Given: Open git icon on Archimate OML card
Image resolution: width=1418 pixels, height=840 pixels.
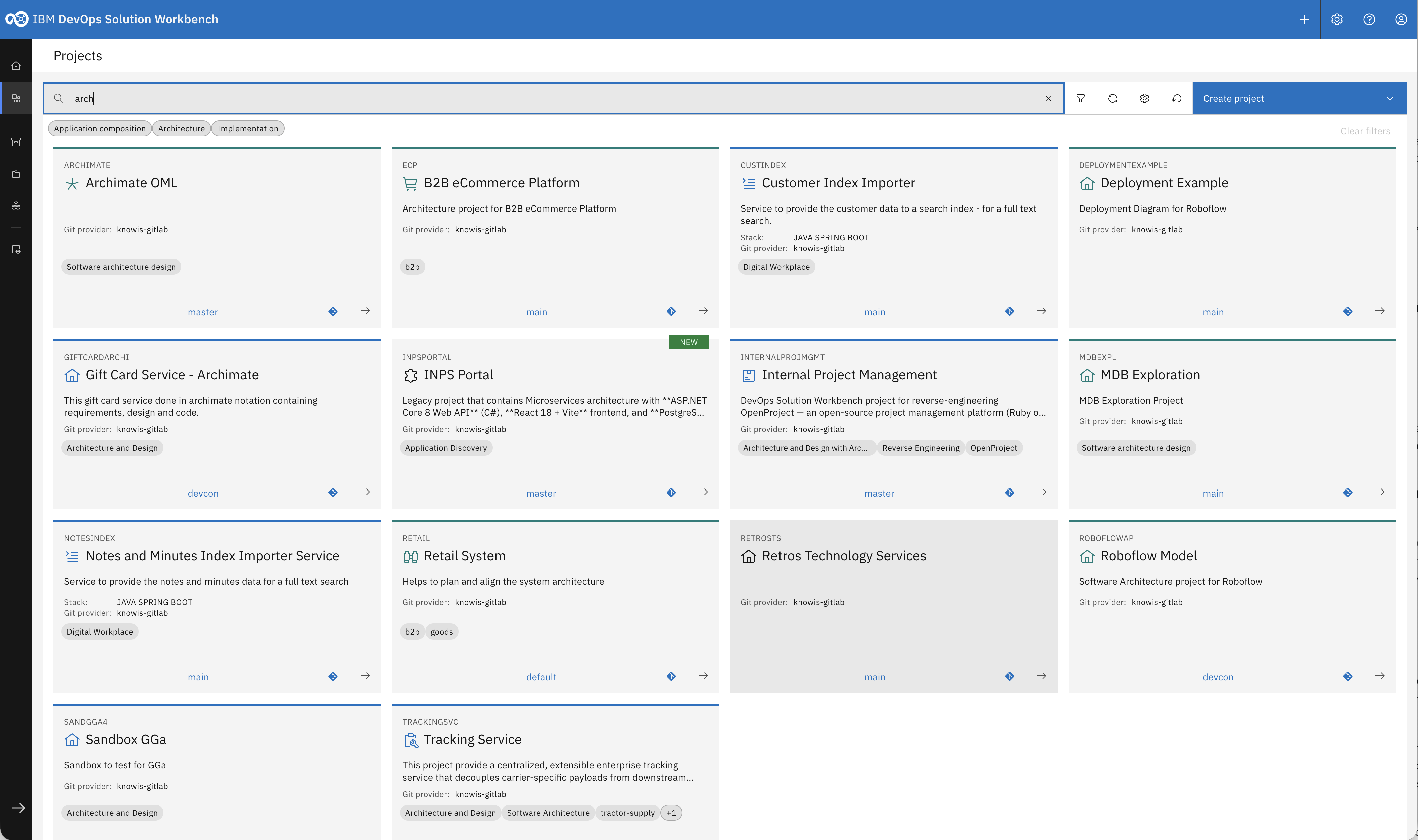Looking at the screenshot, I should tap(333, 311).
